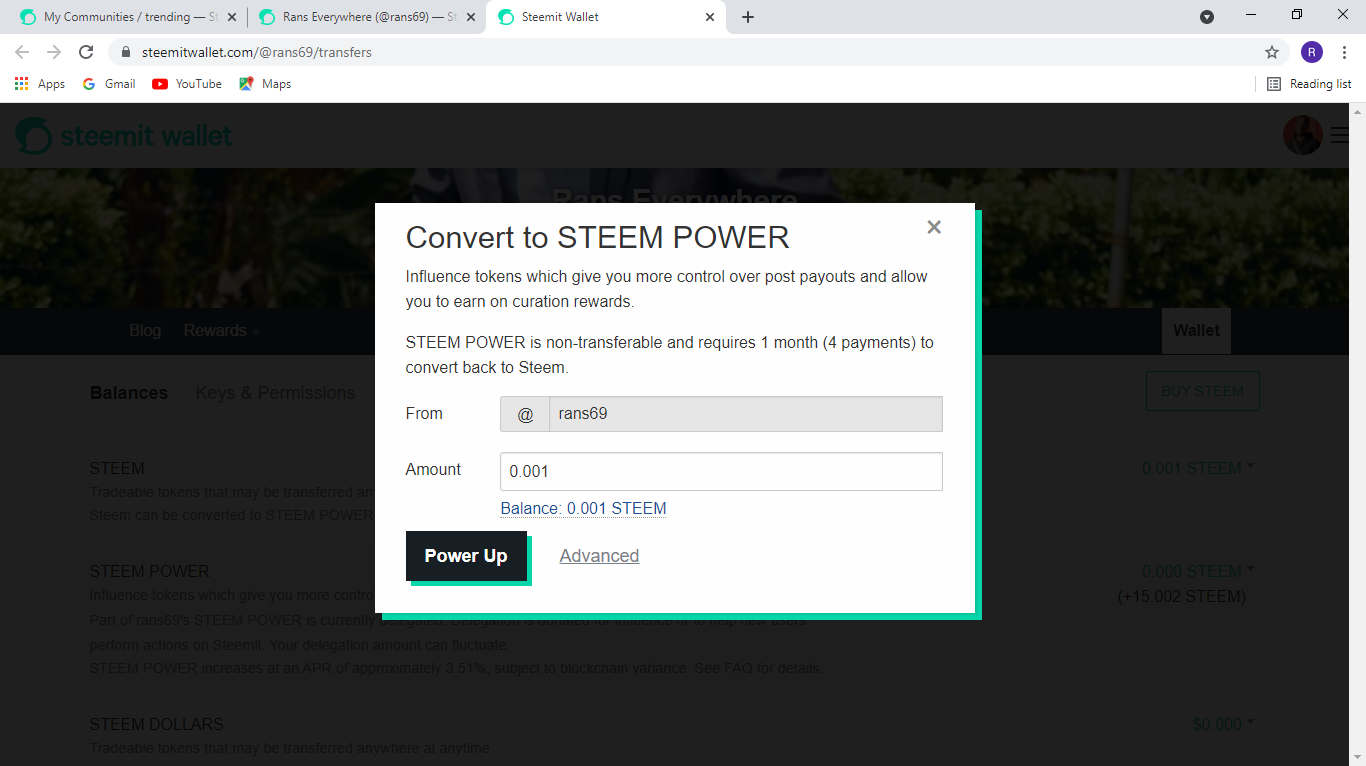The image size is (1366, 766).
Task: Open Chrome three-dot menu
Action: pyautogui.click(x=1344, y=52)
